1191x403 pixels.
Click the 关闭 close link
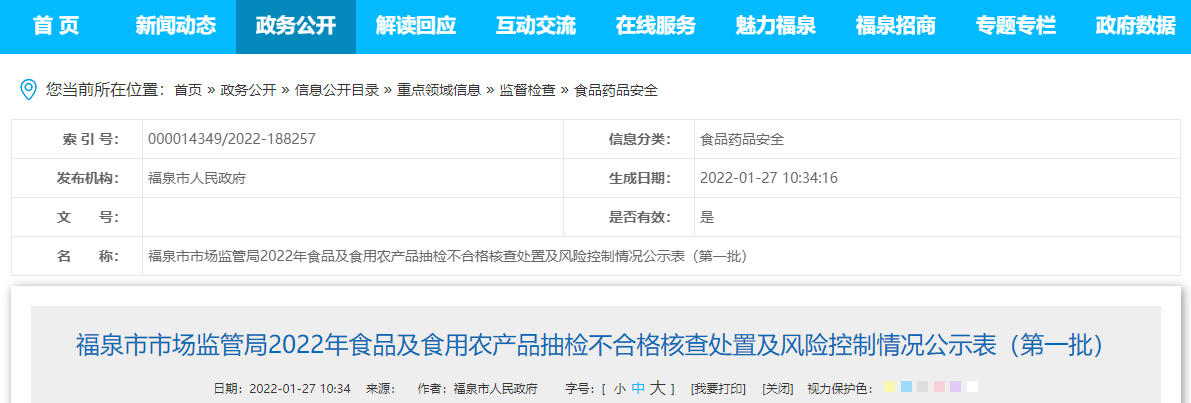point(778,389)
